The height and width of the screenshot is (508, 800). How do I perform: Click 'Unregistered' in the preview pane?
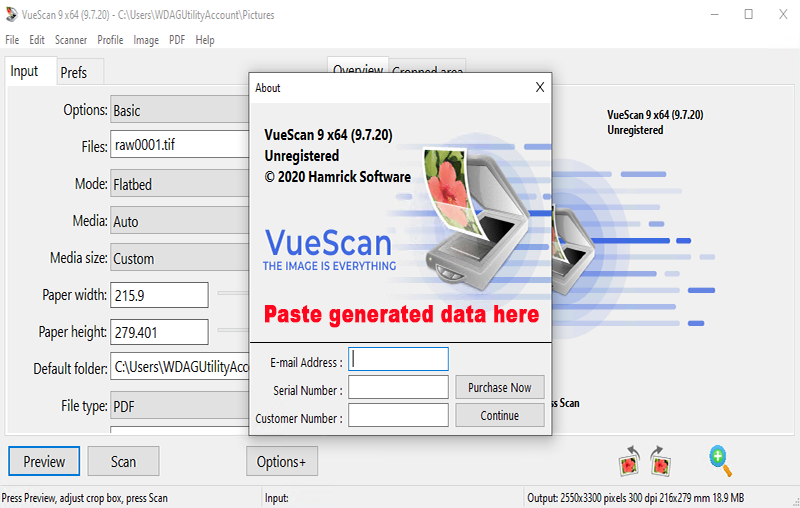click(635, 130)
